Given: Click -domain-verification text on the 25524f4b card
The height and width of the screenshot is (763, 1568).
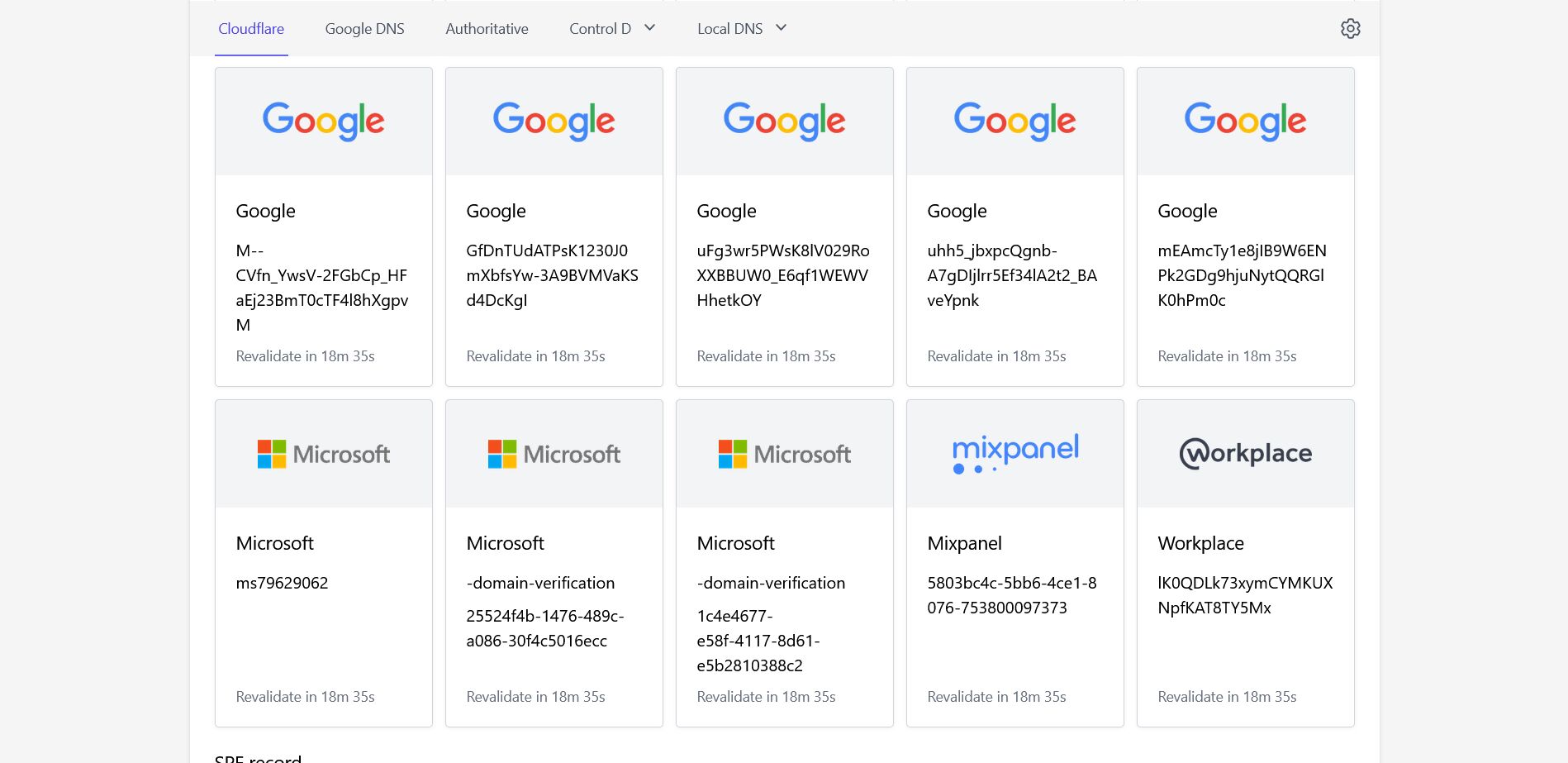Looking at the screenshot, I should (540, 583).
